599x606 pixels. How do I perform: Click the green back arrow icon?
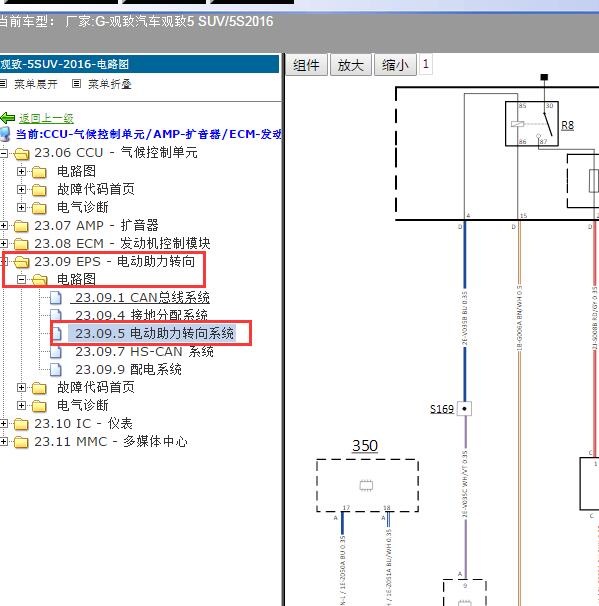point(8,117)
